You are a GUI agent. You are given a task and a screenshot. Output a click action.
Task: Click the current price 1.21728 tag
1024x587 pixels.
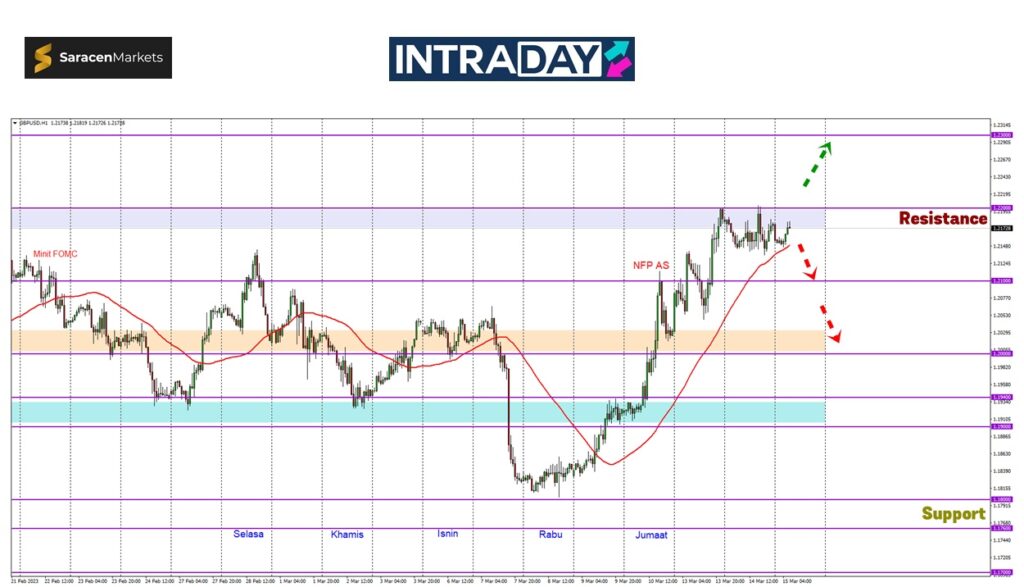point(1000,228)
